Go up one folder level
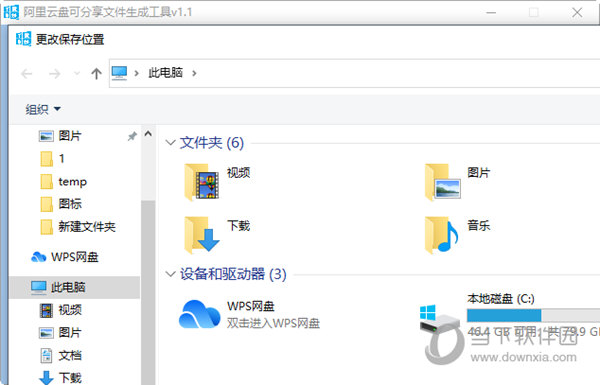This screenshot has height=385, width=600. [96, 73]
